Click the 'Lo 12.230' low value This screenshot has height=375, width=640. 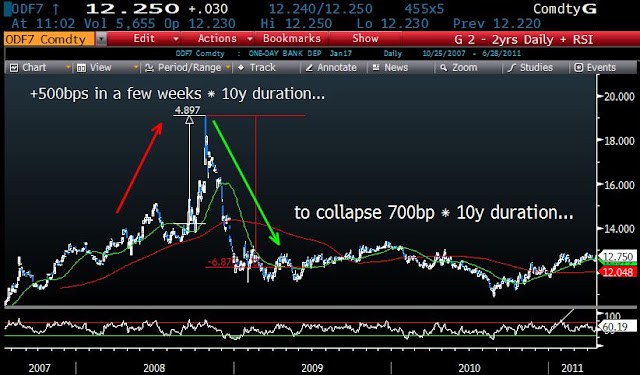[x=392, y=23]
